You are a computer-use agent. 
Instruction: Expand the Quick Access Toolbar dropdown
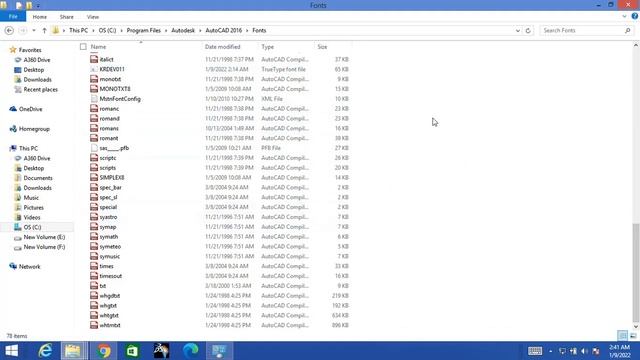(x=38, y=6)
